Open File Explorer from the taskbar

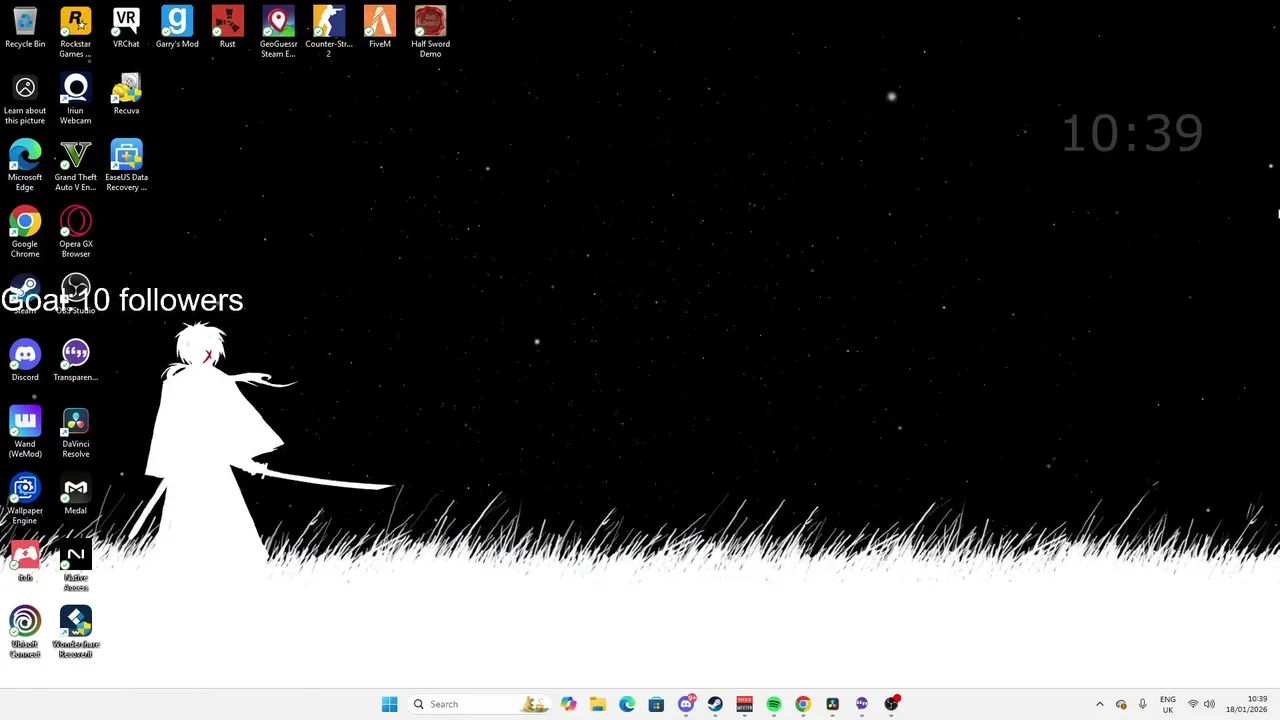point(597,704)
